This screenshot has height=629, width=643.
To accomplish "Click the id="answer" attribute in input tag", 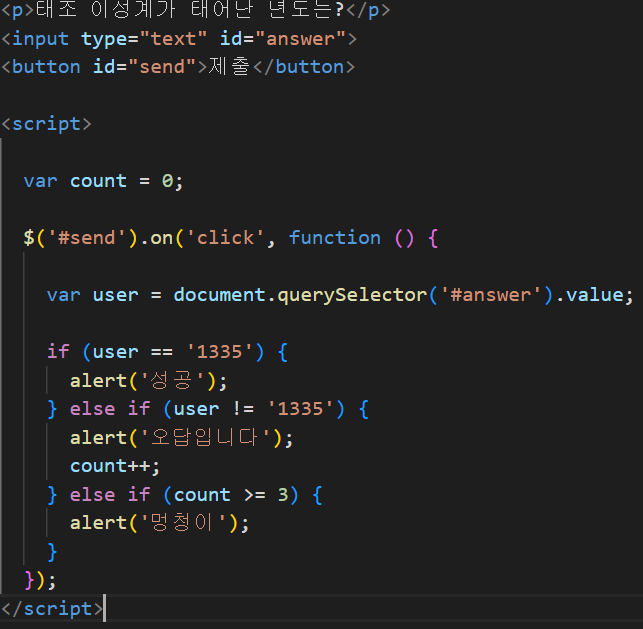I will (283, 39).
